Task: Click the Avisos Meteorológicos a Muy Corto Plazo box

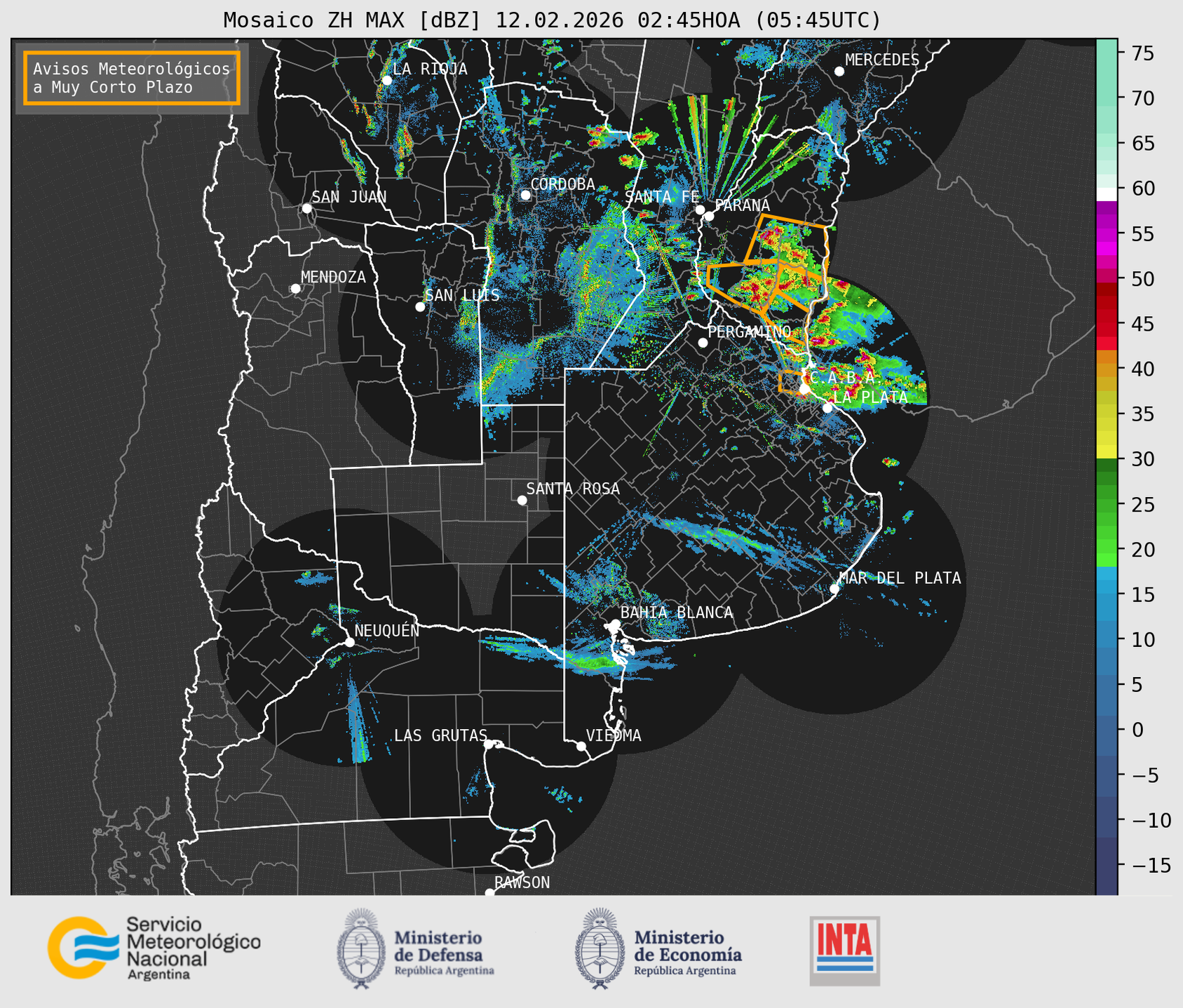Action: (132, 78)
